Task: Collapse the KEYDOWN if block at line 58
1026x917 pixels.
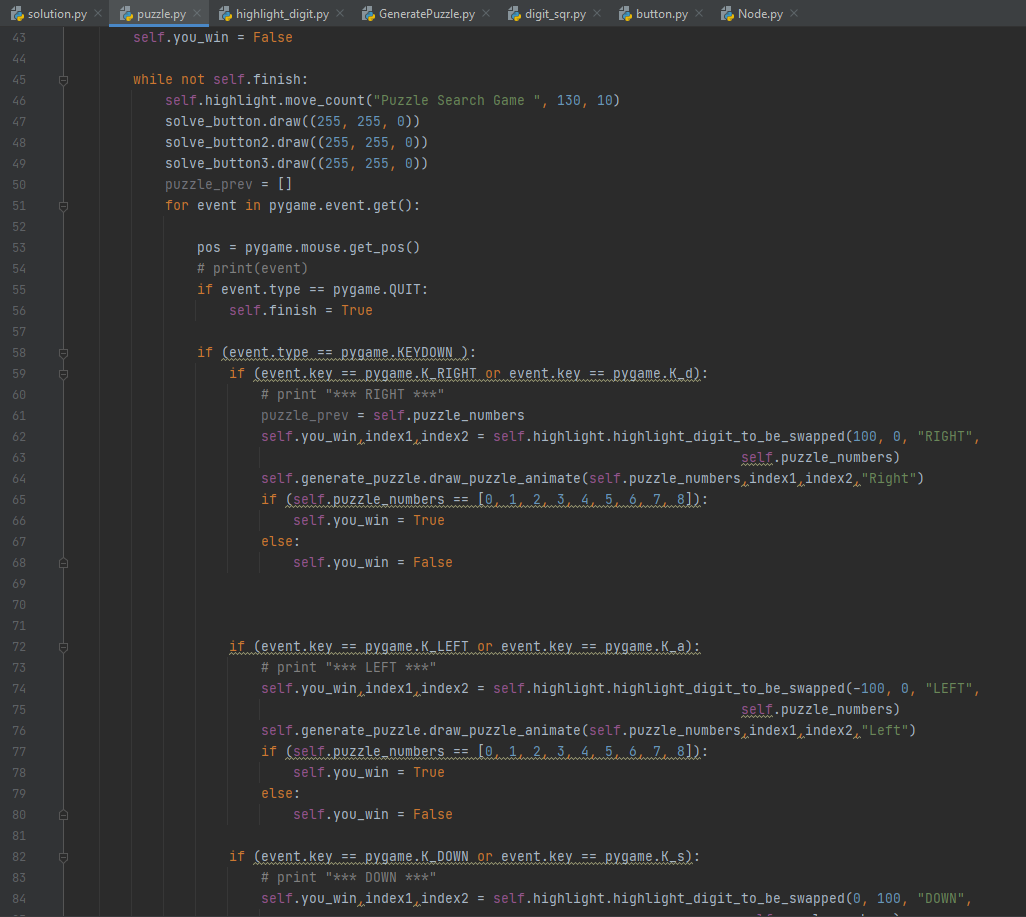Action: point(63,352)
